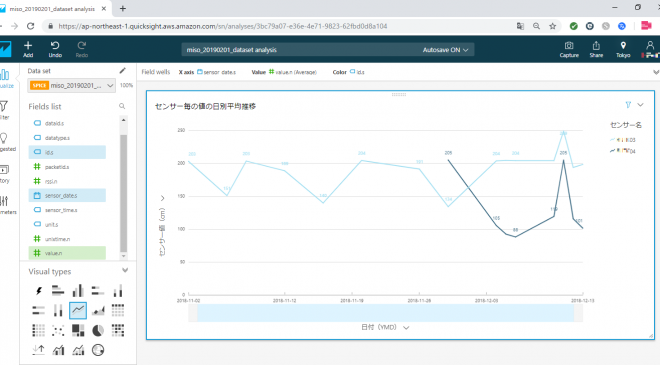Open the SPICE data set selector dropdown

tap(72, 85)
